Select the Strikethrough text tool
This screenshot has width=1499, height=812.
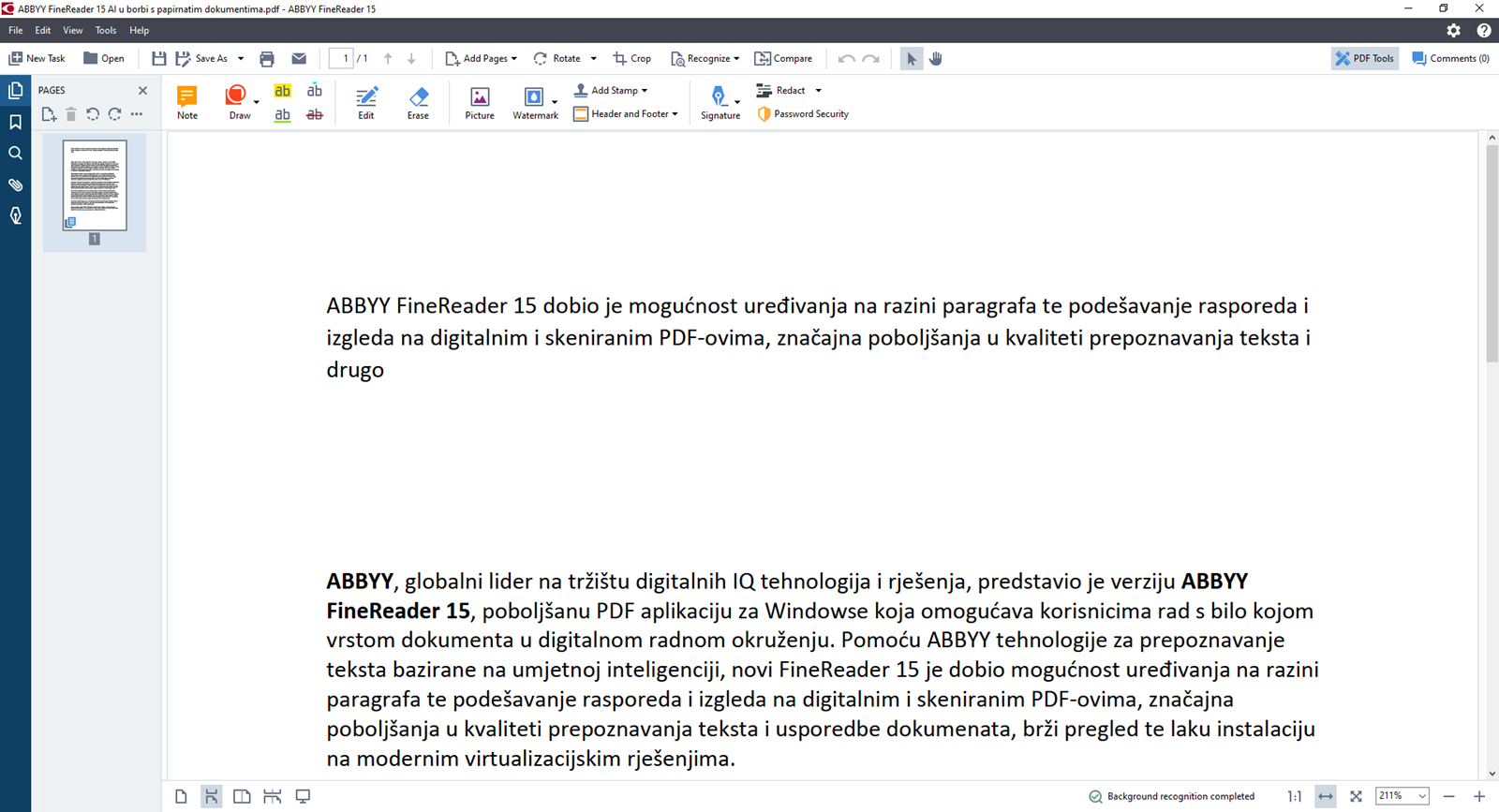[315, 115]
